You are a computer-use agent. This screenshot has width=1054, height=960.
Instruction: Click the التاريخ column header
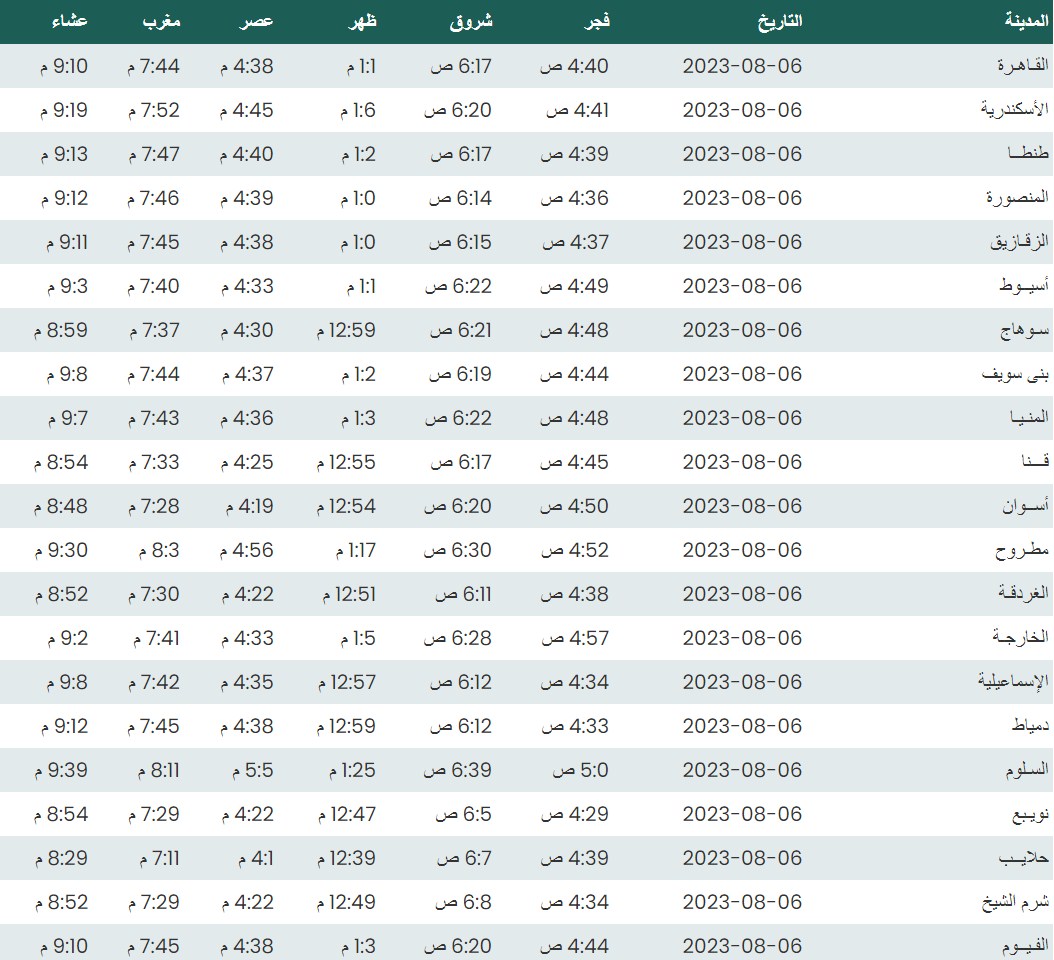(778, 20)
